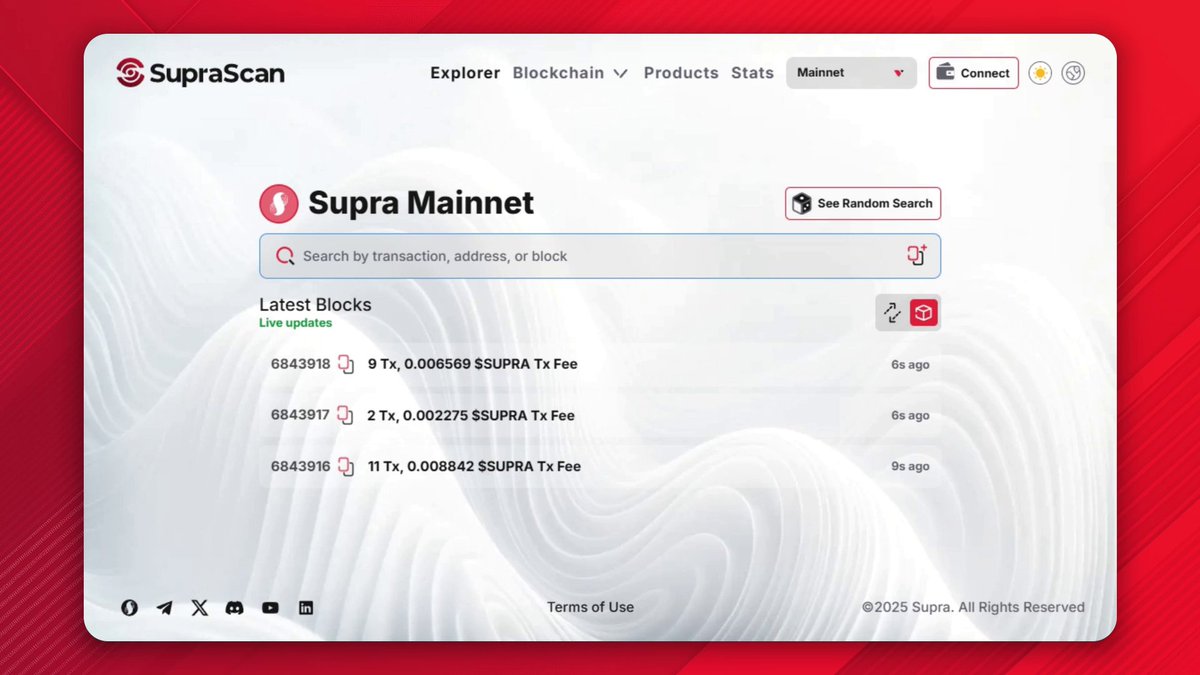Click the SupraScan logo
Image resolution: width=1200 pixels, height=675 pixels.
200,73
